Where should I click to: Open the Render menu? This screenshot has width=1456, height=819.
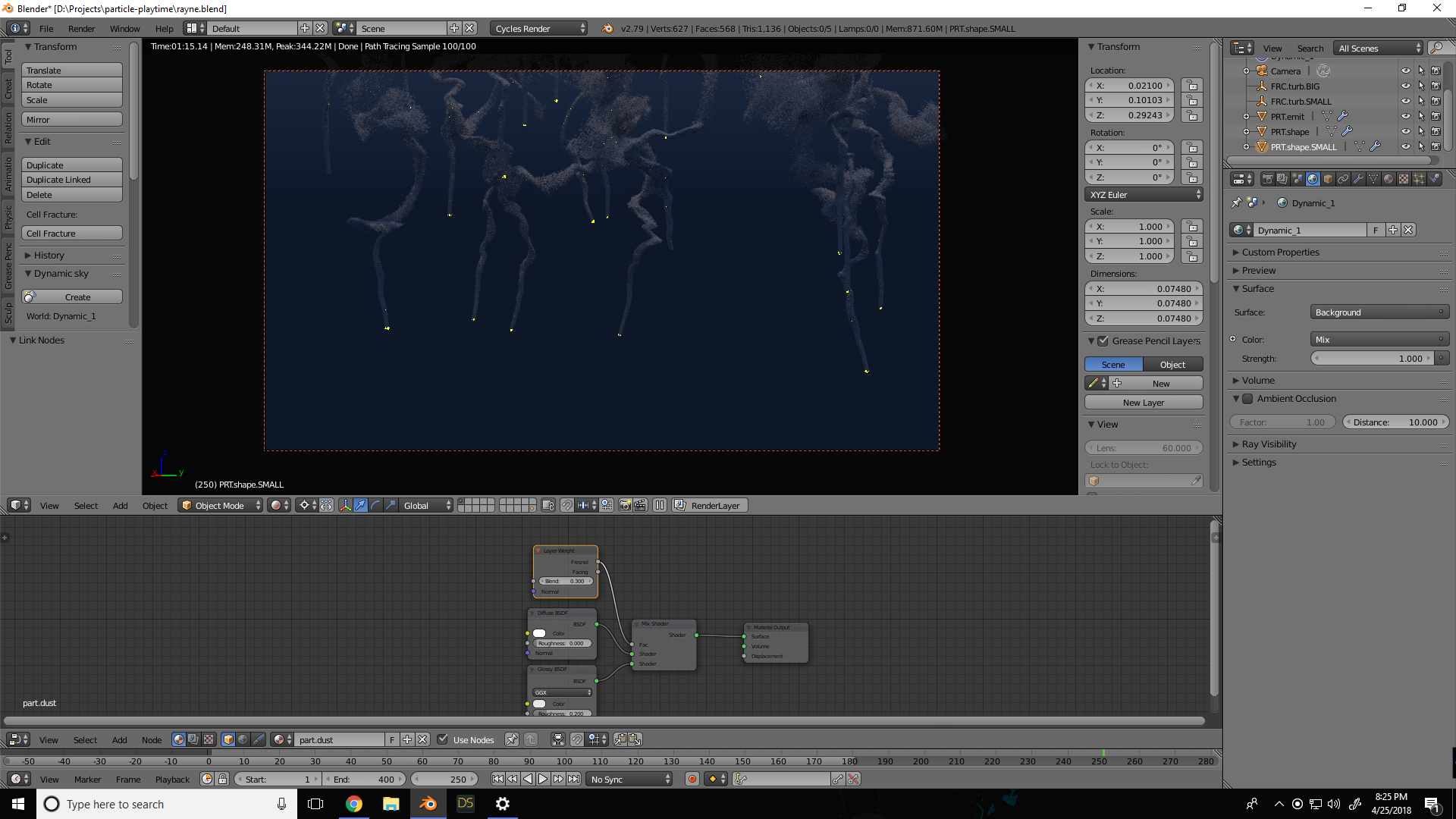[81, 29]
